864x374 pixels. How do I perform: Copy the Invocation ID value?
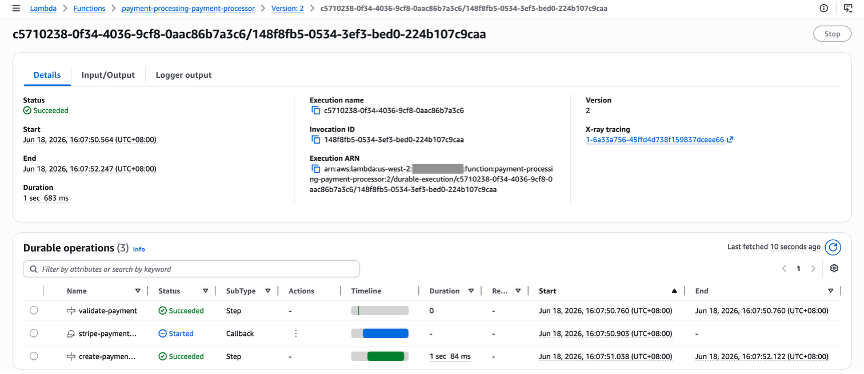pos(316,139)
